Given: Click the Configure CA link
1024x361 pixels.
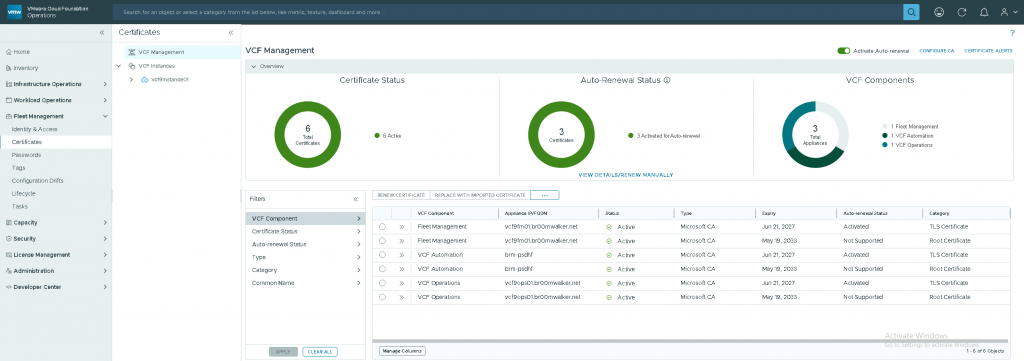Looking at the screenshot, I should click(x=936, y=50).
